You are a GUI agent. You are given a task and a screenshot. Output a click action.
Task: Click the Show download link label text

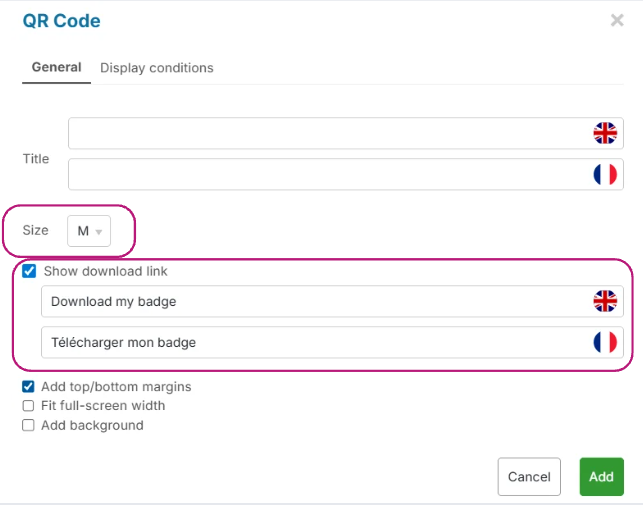click(x=106, y=271)
